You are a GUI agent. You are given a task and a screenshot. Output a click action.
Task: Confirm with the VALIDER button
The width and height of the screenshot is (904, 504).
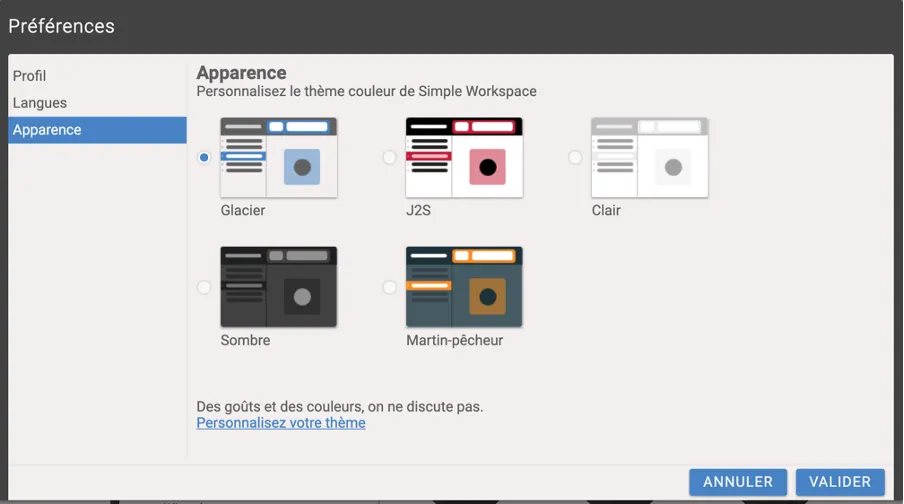840,482
